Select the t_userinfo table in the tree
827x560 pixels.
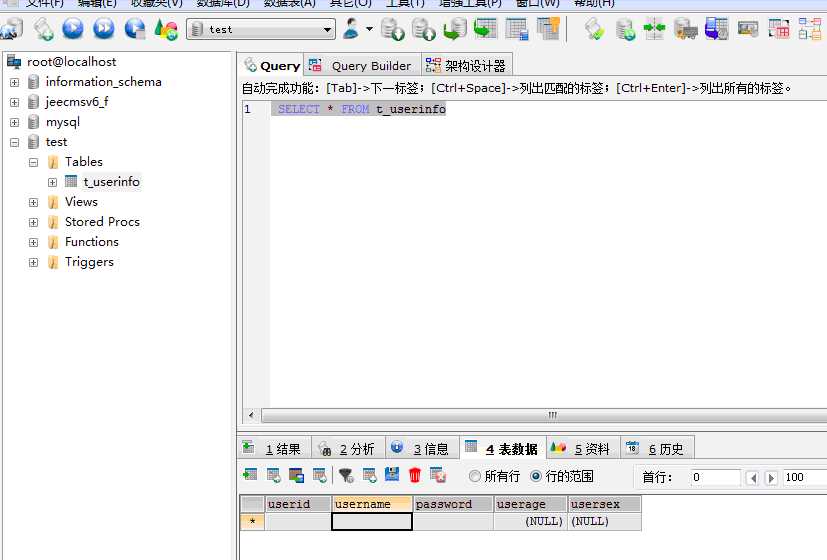point(111,182)
